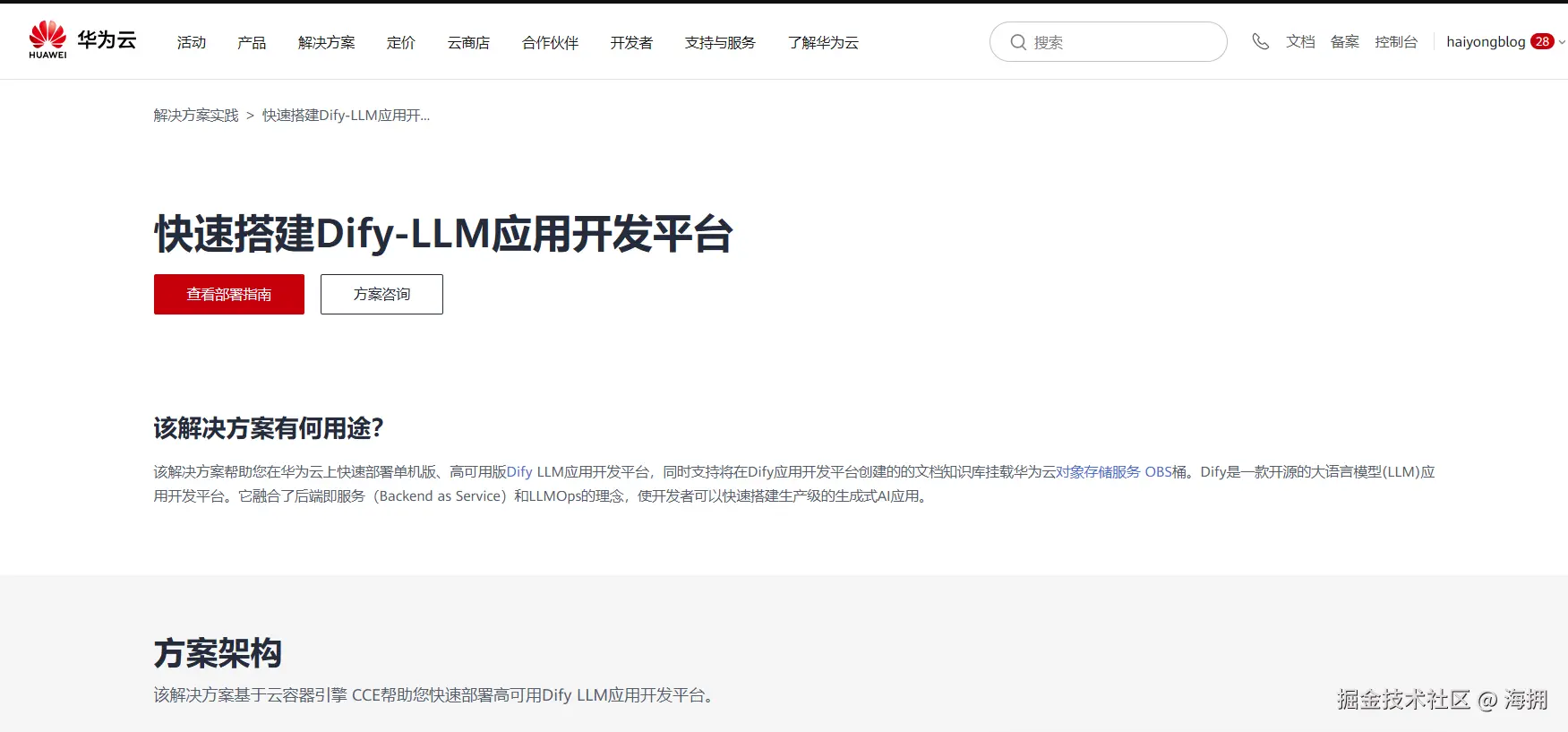Screen dimensions: 1568x732
Task: Open the 合作伙伴 menu
Action: [551, 42]
